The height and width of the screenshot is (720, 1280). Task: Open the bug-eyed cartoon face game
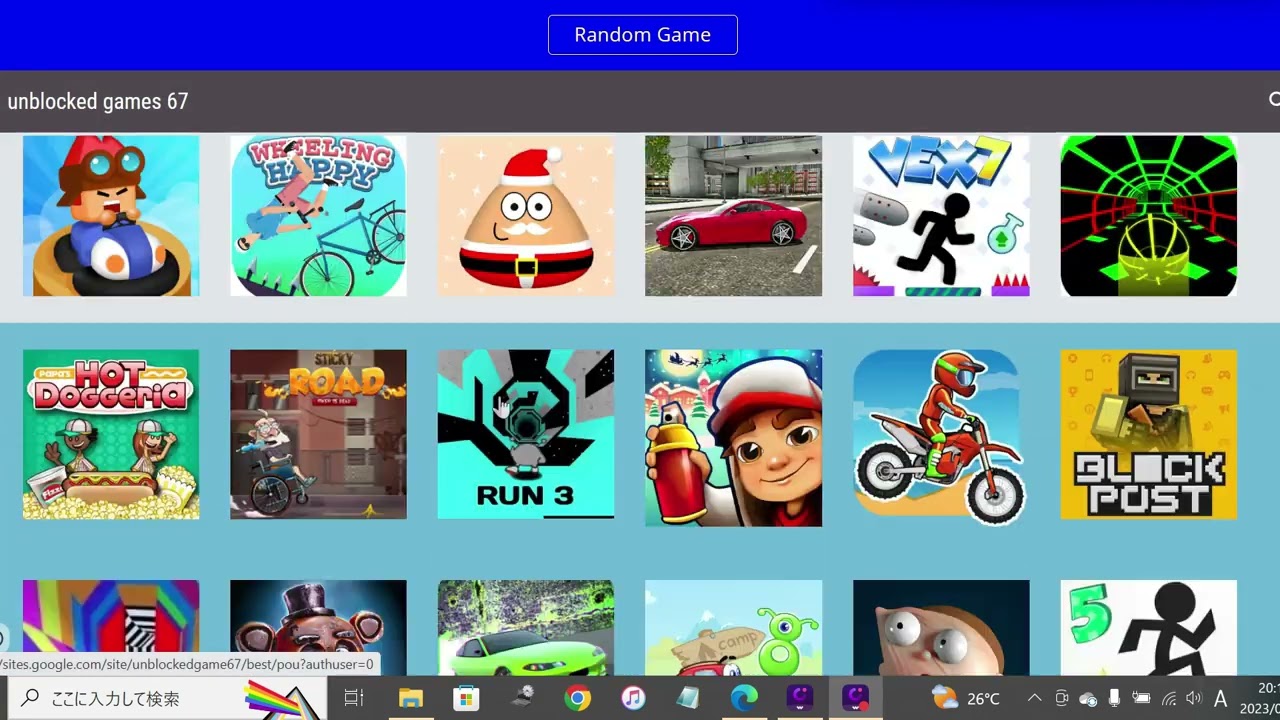click(941, 628)
